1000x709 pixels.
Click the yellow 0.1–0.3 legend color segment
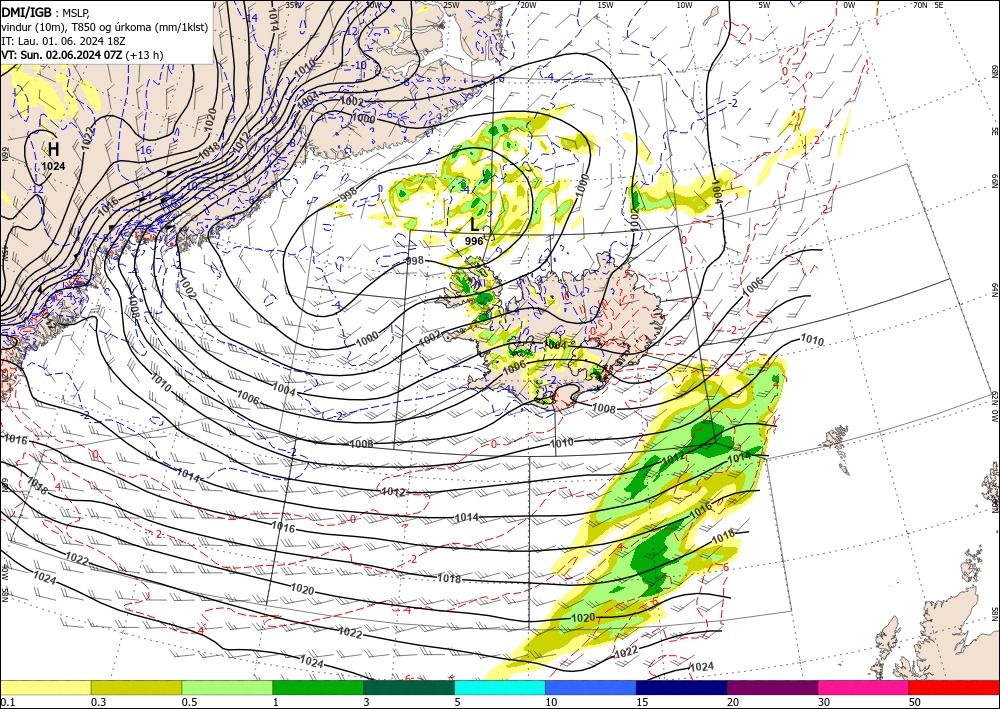point(45,687)
